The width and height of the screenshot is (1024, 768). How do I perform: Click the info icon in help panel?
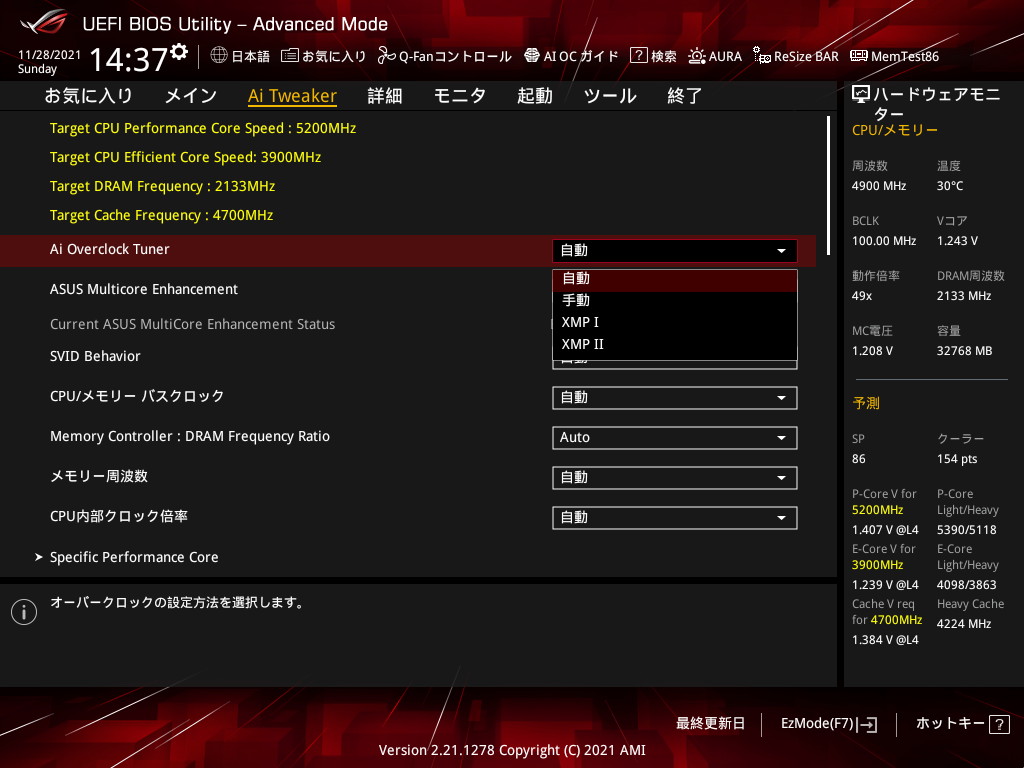pyautogui.click(x=24, y=612)
